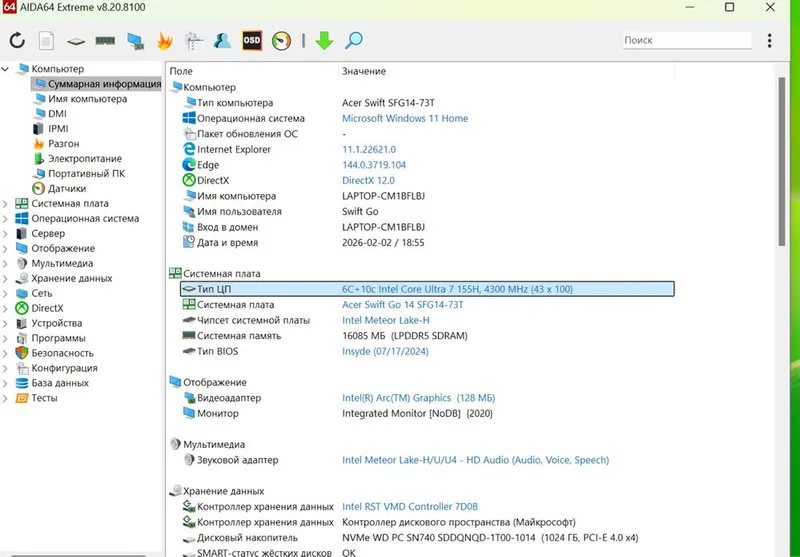
Task: Select the Программы tree category
Action: pyautogui.click(x=51, y=338)
